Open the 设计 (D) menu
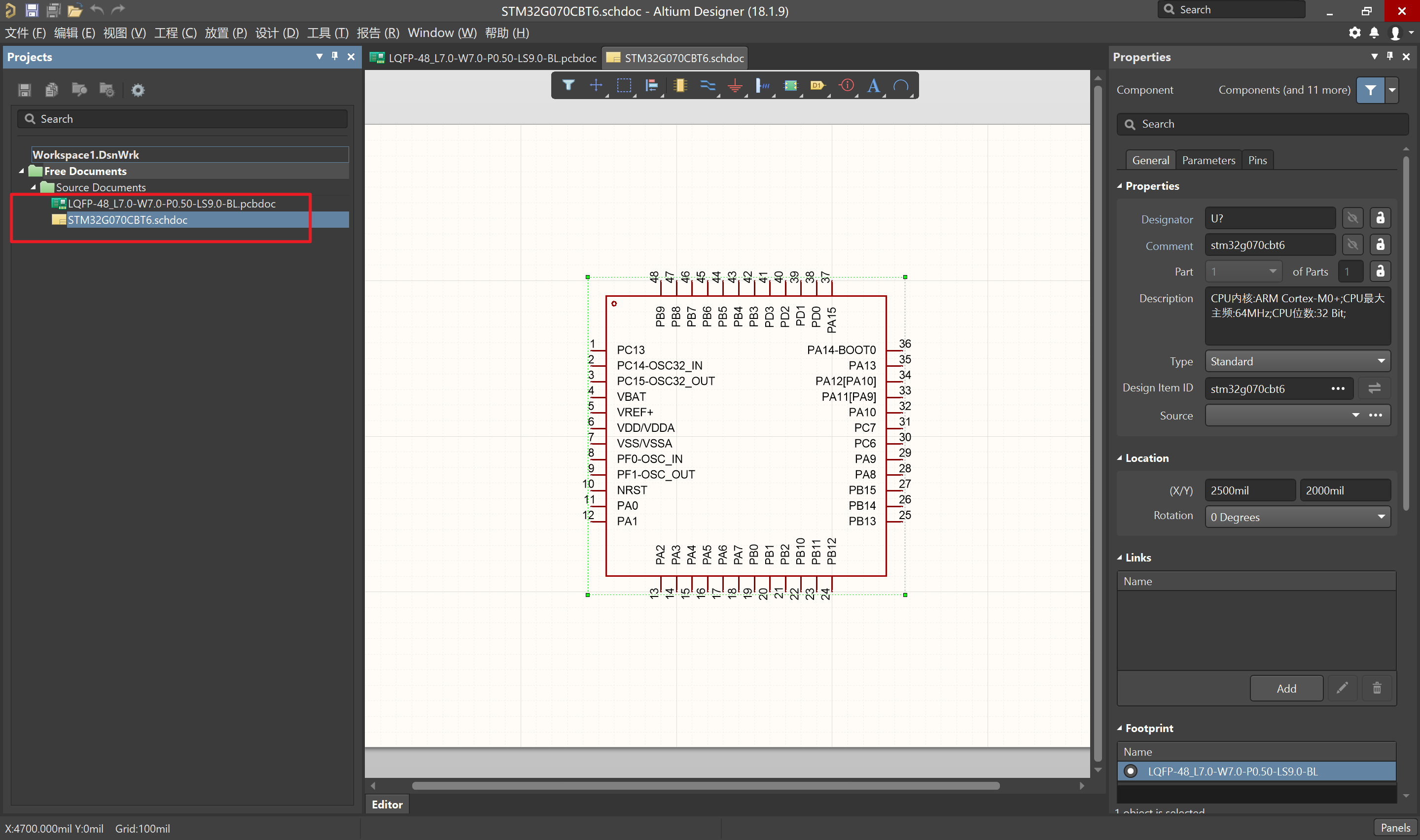Image resolution: width=1420 pixels, height=840 pixels. coord(277,33)
